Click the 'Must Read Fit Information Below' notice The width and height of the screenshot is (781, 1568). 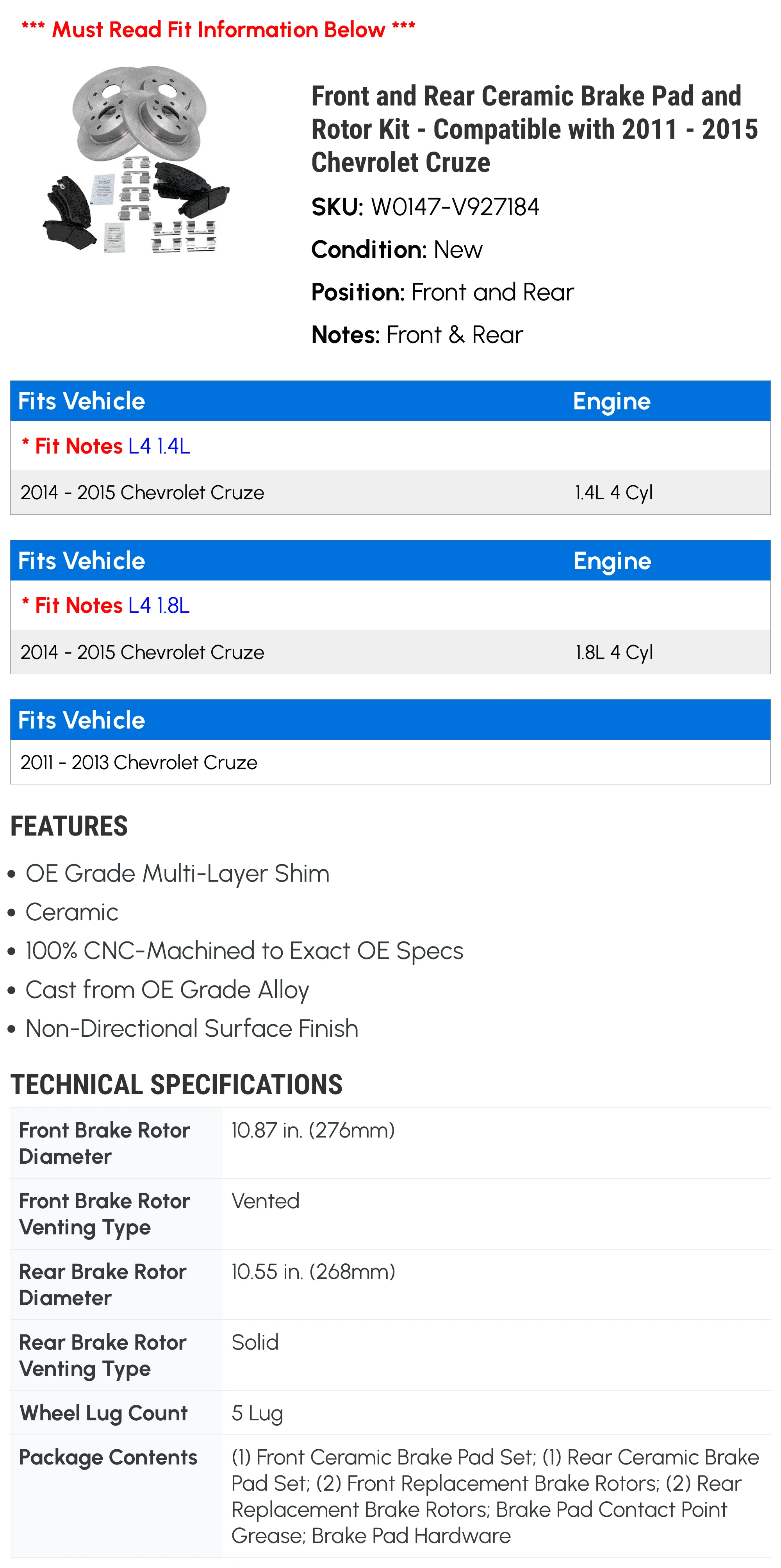click(218, 29)
